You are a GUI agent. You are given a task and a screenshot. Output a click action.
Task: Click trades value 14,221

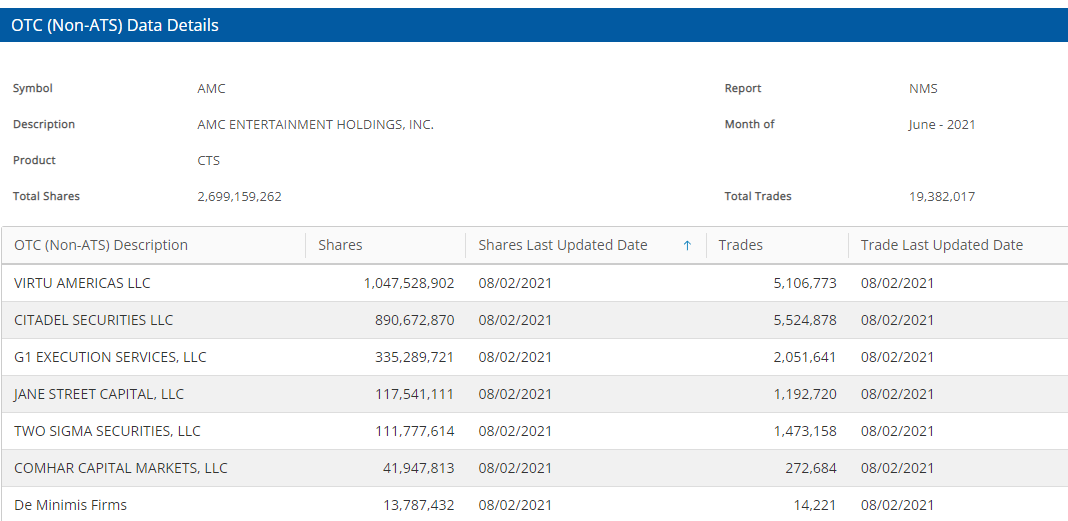click(x=817, y=505)
